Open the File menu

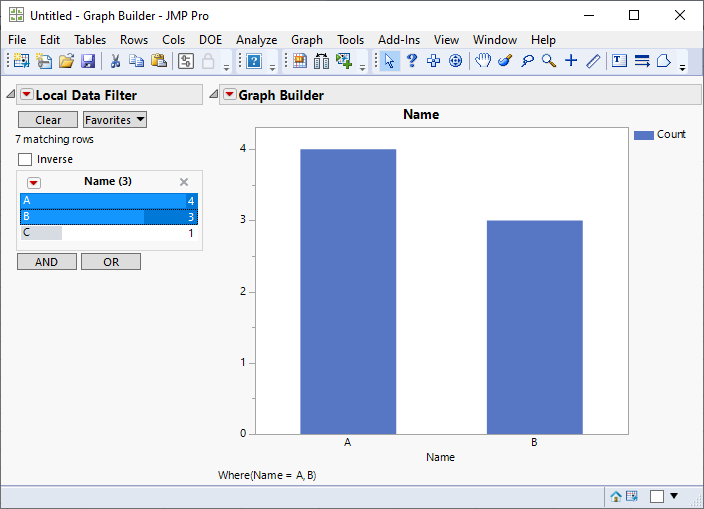tap(17, 40)
